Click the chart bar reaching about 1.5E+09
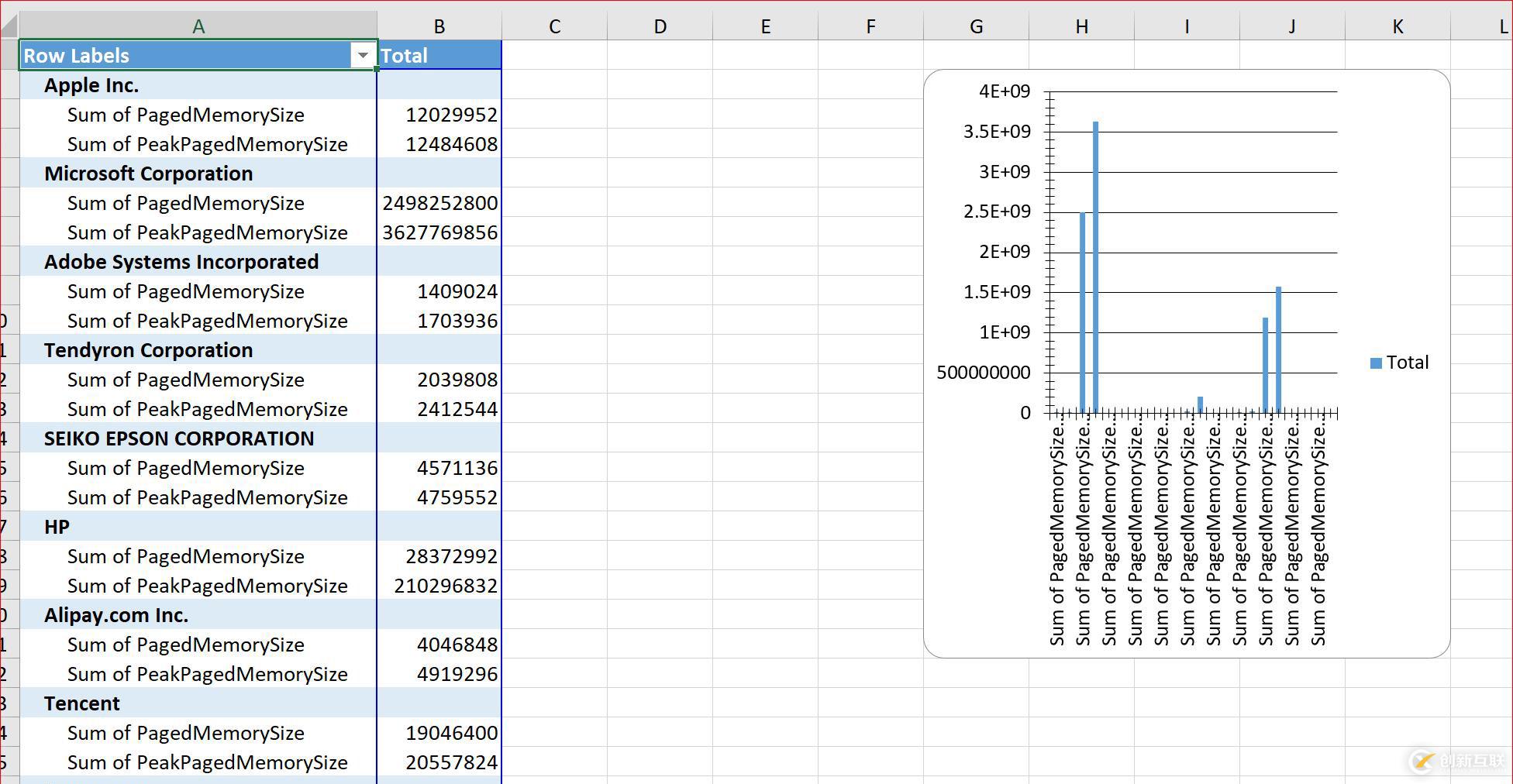Image resolution: width=1513 pixels, height=784 pixels. (x=1279, y=349)
